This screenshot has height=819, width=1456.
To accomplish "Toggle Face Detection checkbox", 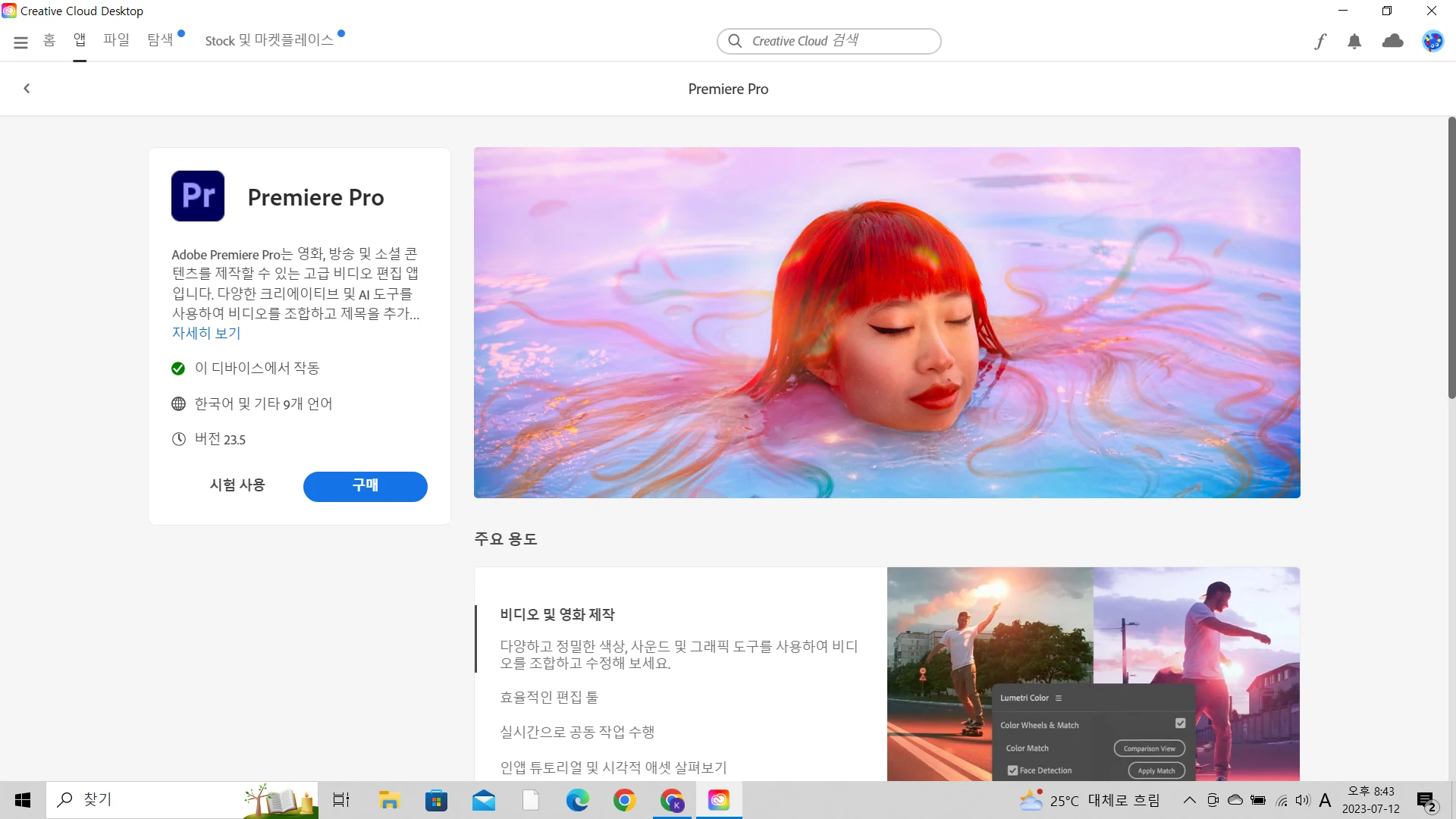I will [x=1012, y=770].
